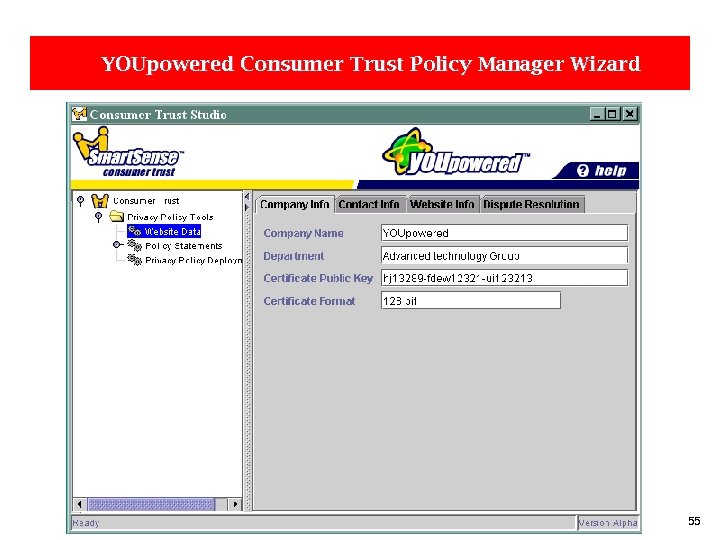The image size is (720, 540).
Task: Collapse split pane with left divider arrow
Action: tap(247, 197)
